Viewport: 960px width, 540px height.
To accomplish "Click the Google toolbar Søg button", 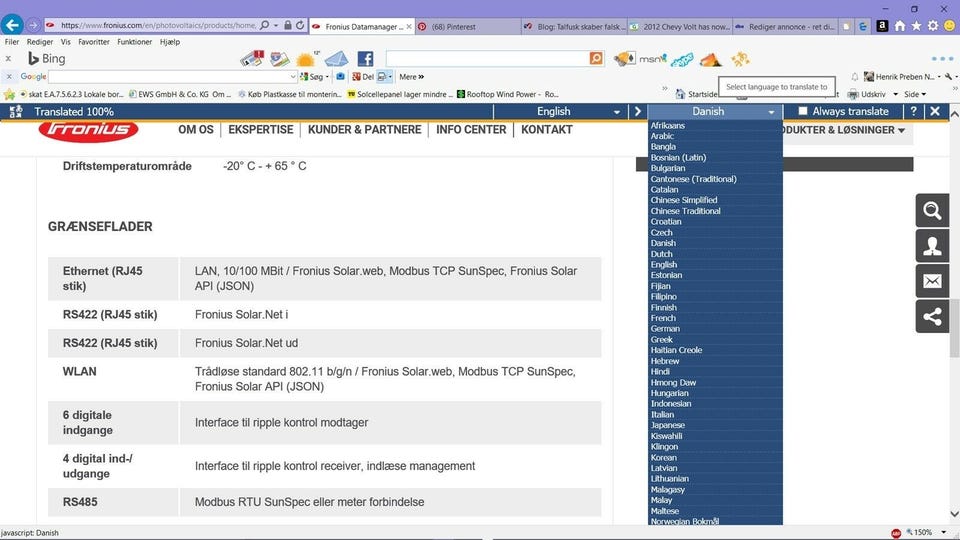I will [314, 77].
